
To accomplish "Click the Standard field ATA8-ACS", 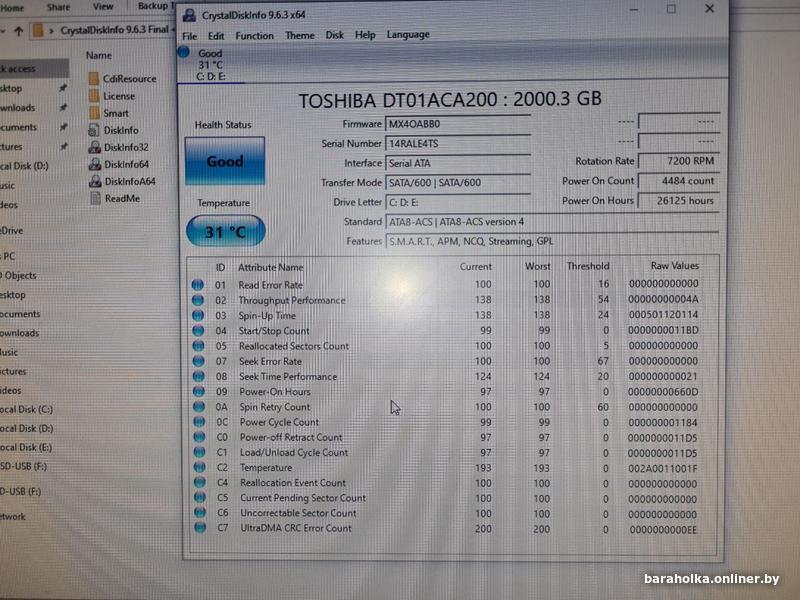I will (552, 222).
